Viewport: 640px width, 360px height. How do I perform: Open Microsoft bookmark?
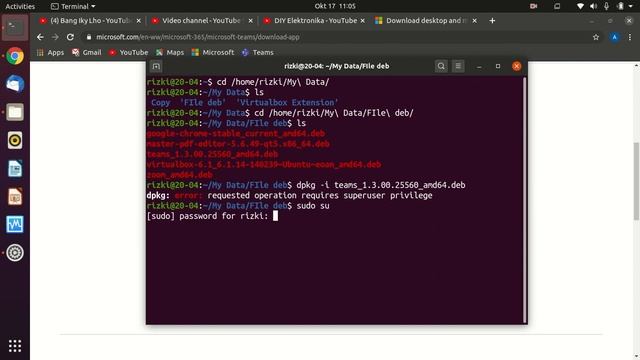click(x=213, y=52)
